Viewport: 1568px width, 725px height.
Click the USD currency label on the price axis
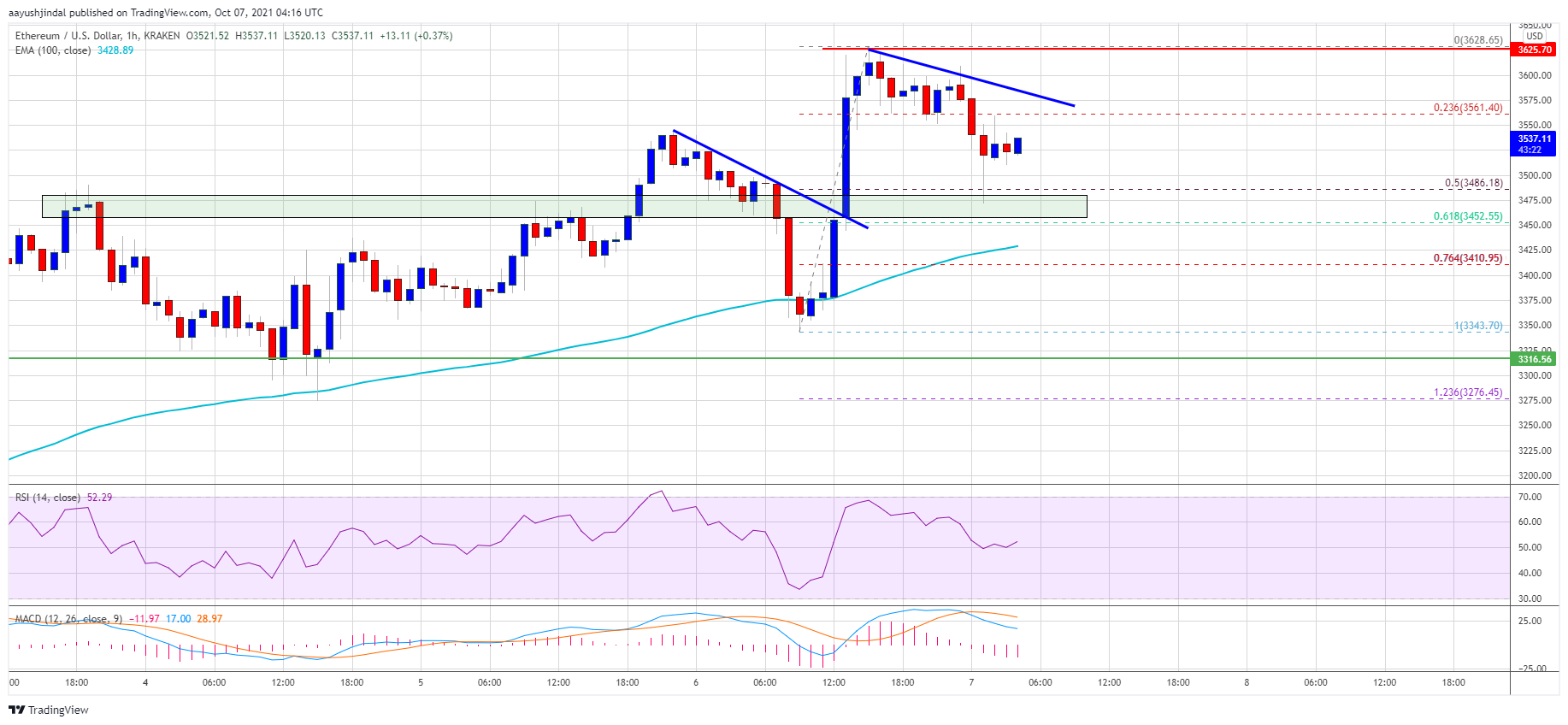coord(1535,36)
